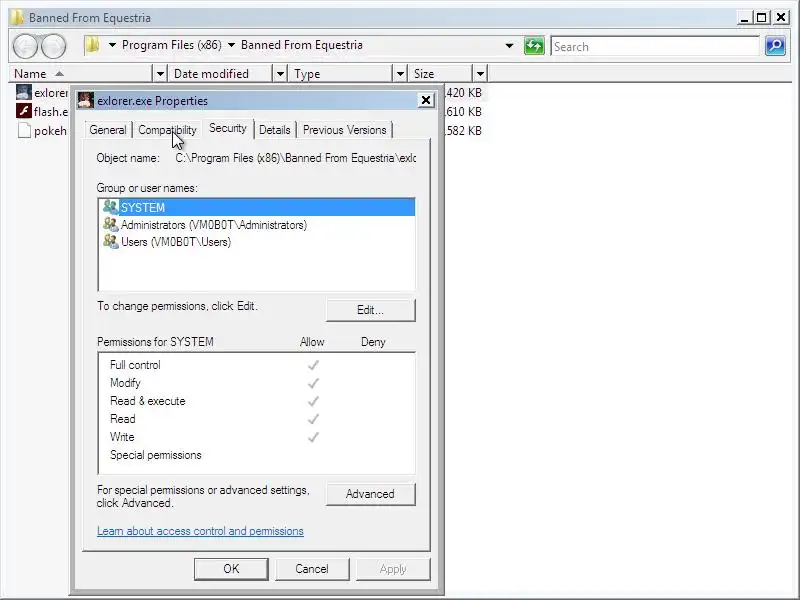Click the Advanced button
This screenshot has width=800, height=600.
pos(370,494)
